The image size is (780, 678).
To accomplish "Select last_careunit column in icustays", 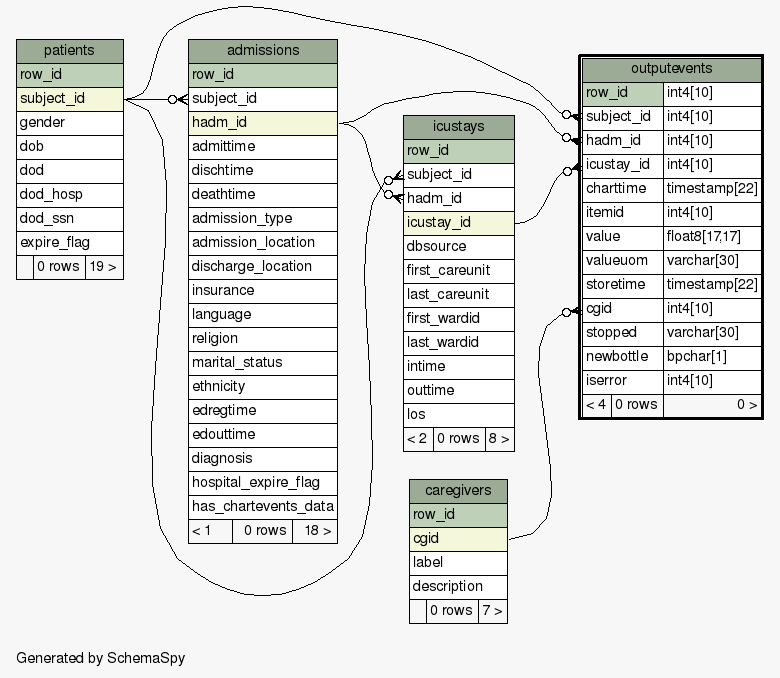I will 459,295.
